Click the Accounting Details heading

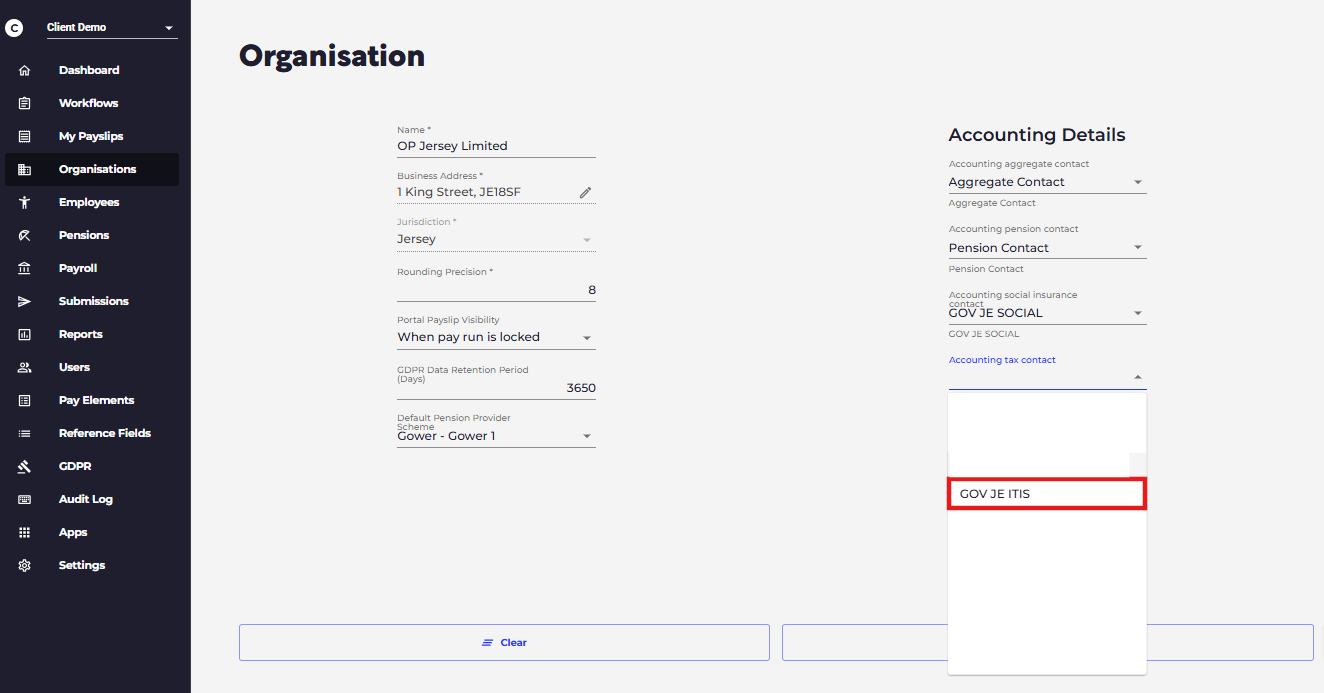point(1037,135)
